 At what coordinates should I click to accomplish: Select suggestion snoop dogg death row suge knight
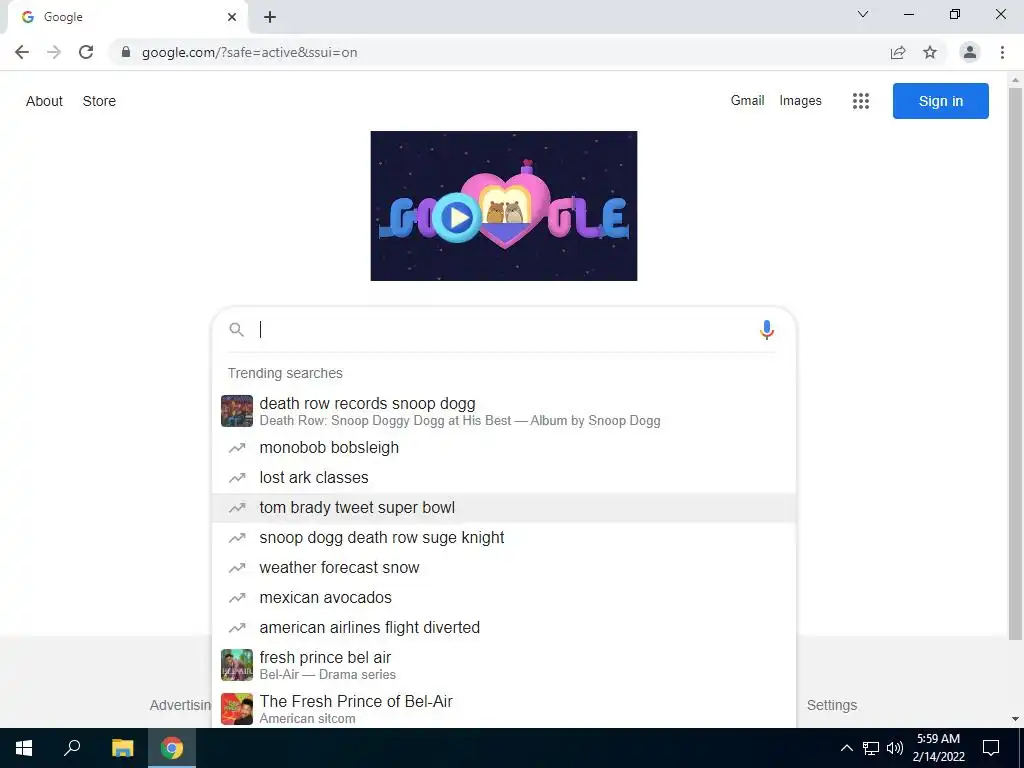[x=504, y=538]
